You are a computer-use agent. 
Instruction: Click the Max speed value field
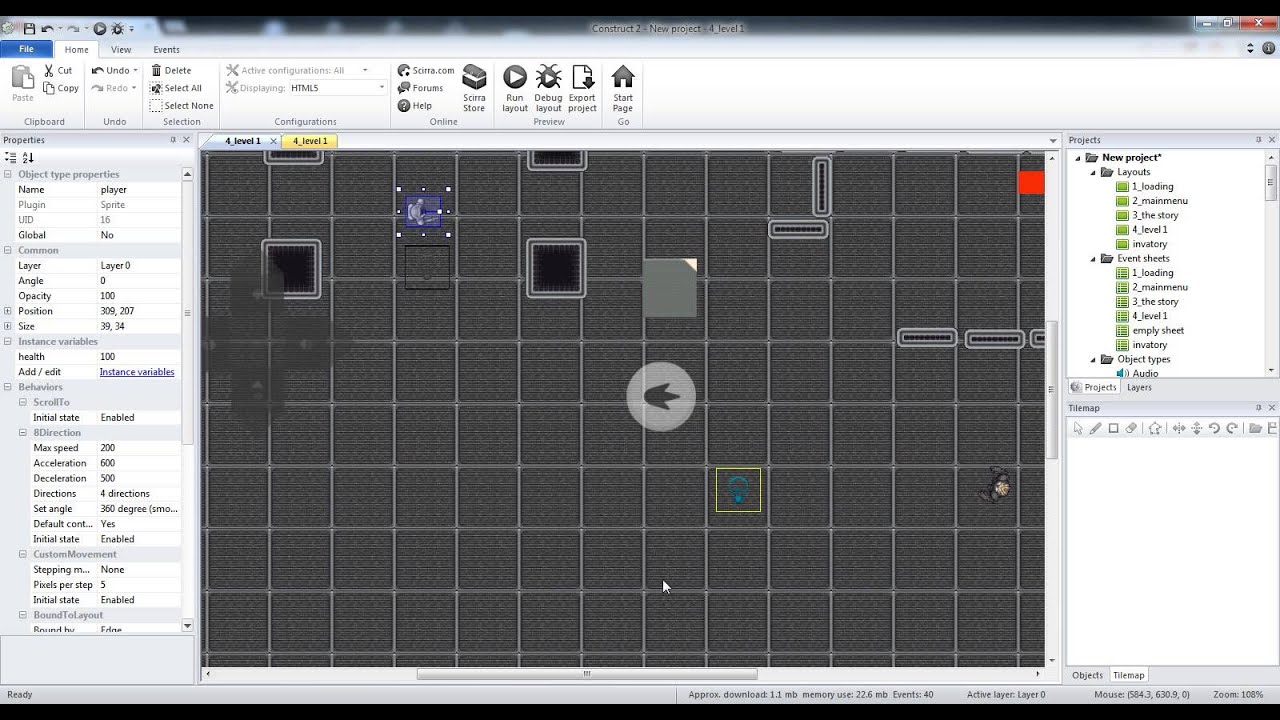click(138, 448)
